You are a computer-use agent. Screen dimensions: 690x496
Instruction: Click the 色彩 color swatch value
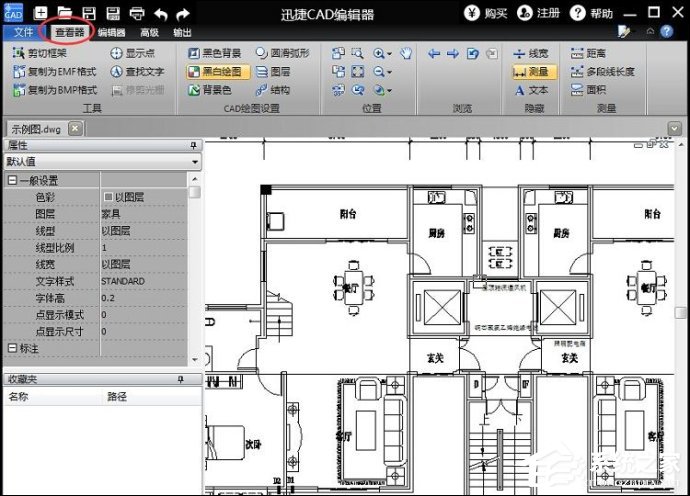click(x=109, y=198)
